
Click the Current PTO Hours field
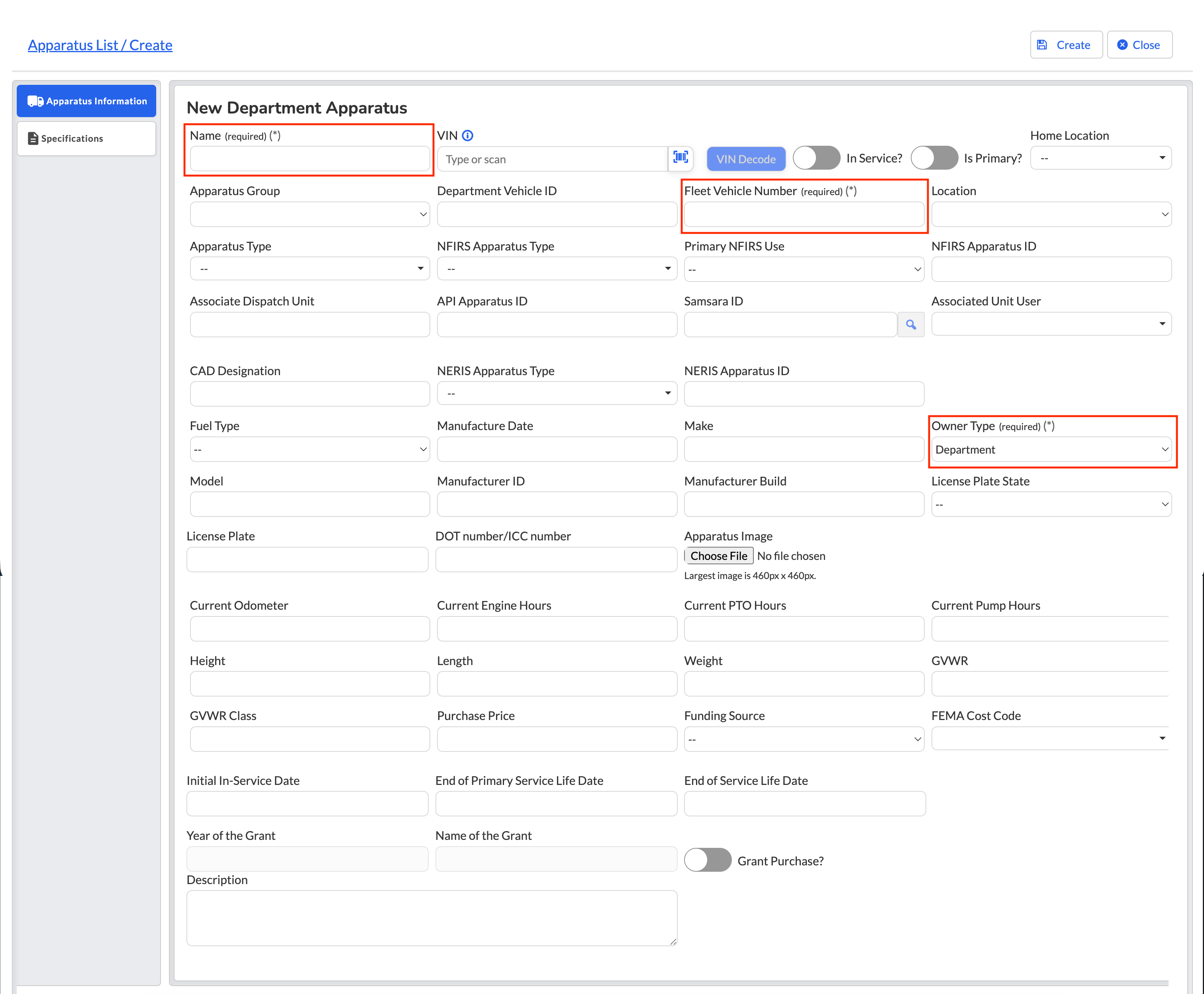[804, 629]
